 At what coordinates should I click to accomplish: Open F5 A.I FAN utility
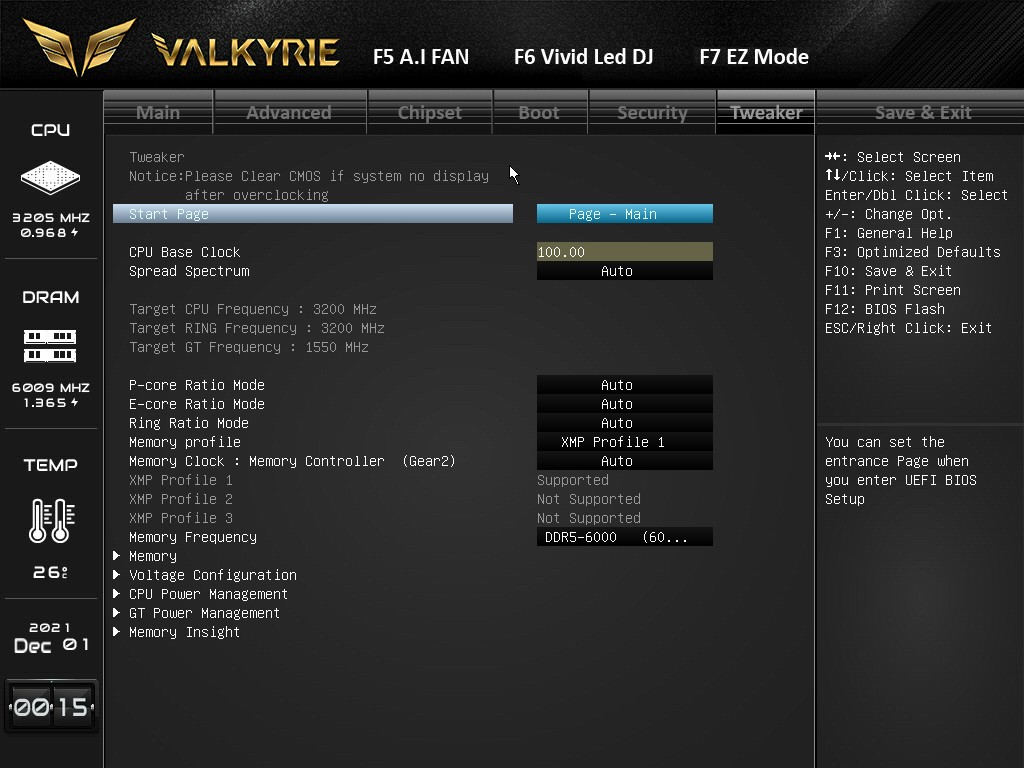(x=421, y=57)
